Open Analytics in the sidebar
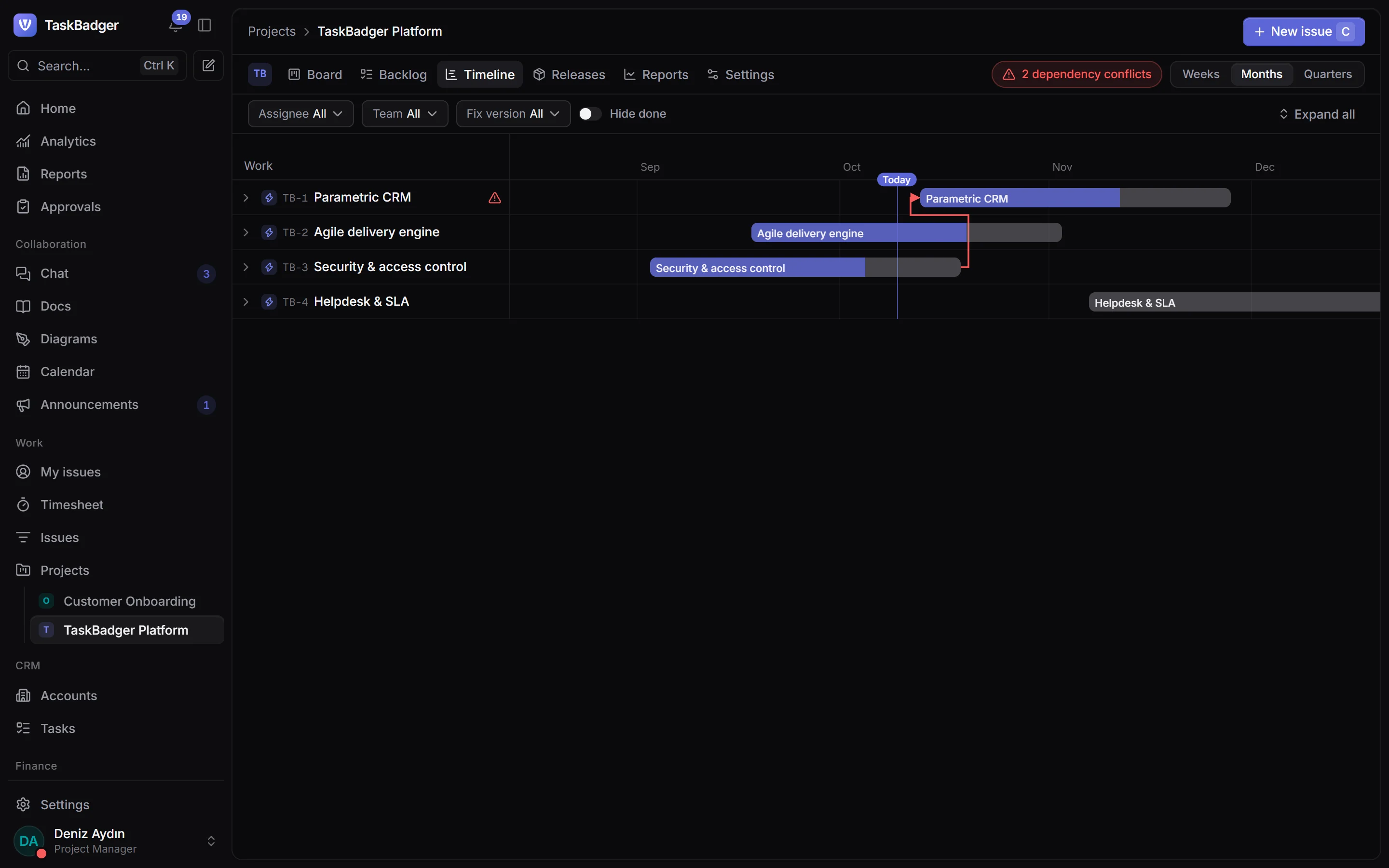 115,141
